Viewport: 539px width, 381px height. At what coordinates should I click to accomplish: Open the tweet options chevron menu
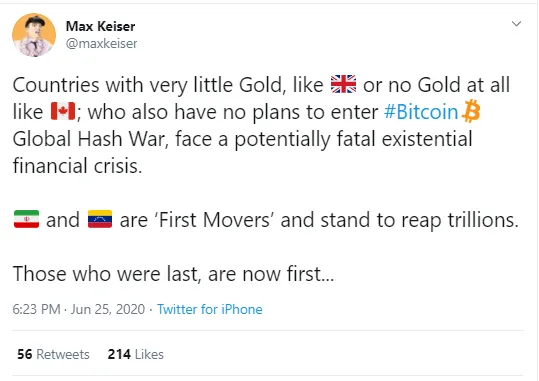coord(516,24)
